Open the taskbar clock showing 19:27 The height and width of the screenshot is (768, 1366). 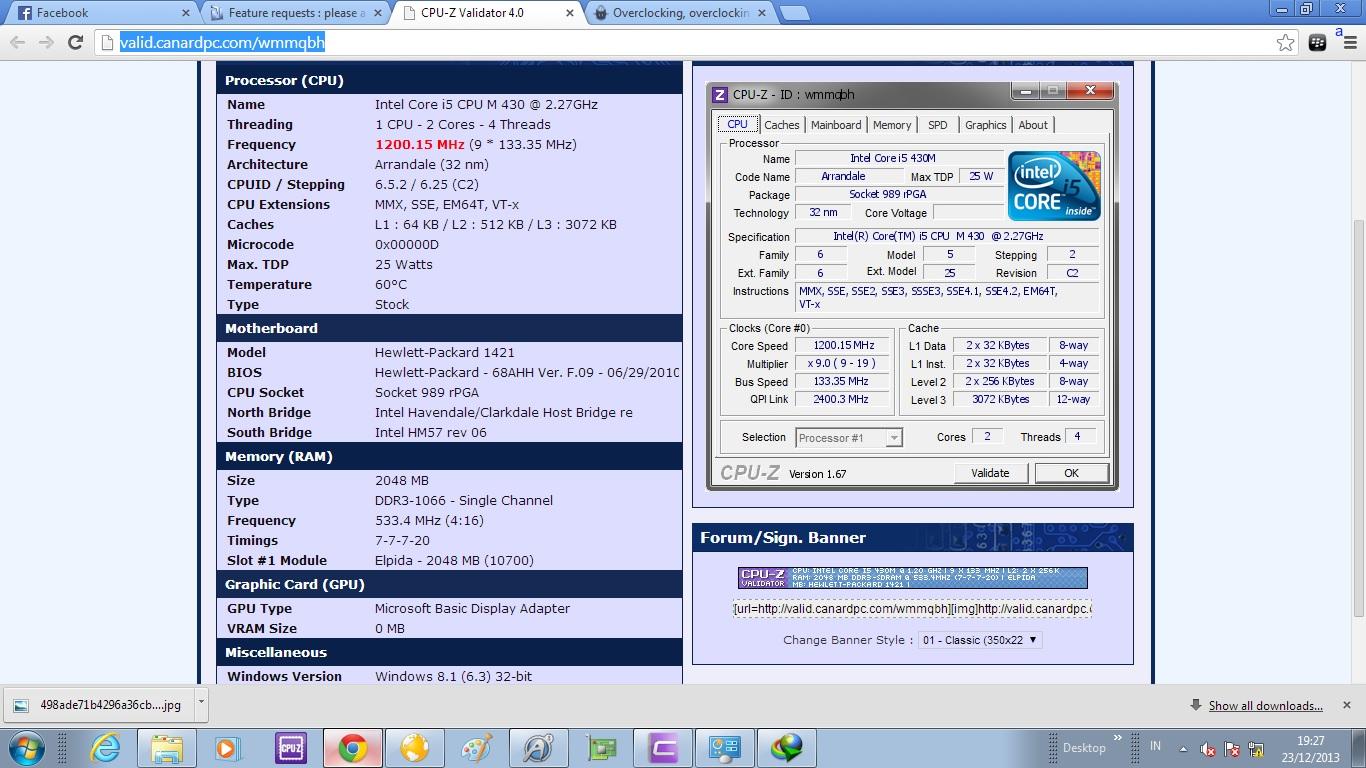pos(1311,748)
